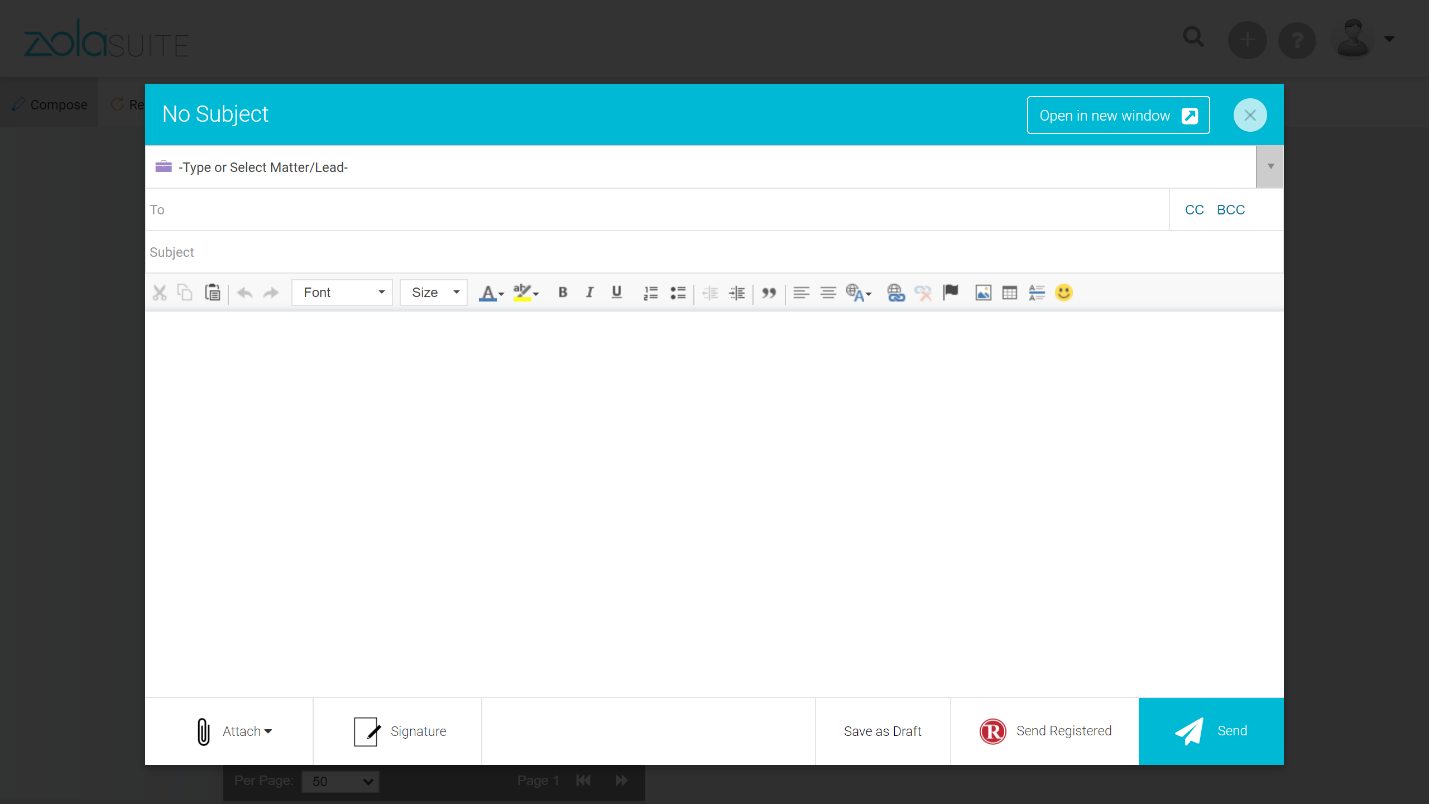Click Compose in the background page
This screenshot has width=1429, height=804.
click(49, 104)
